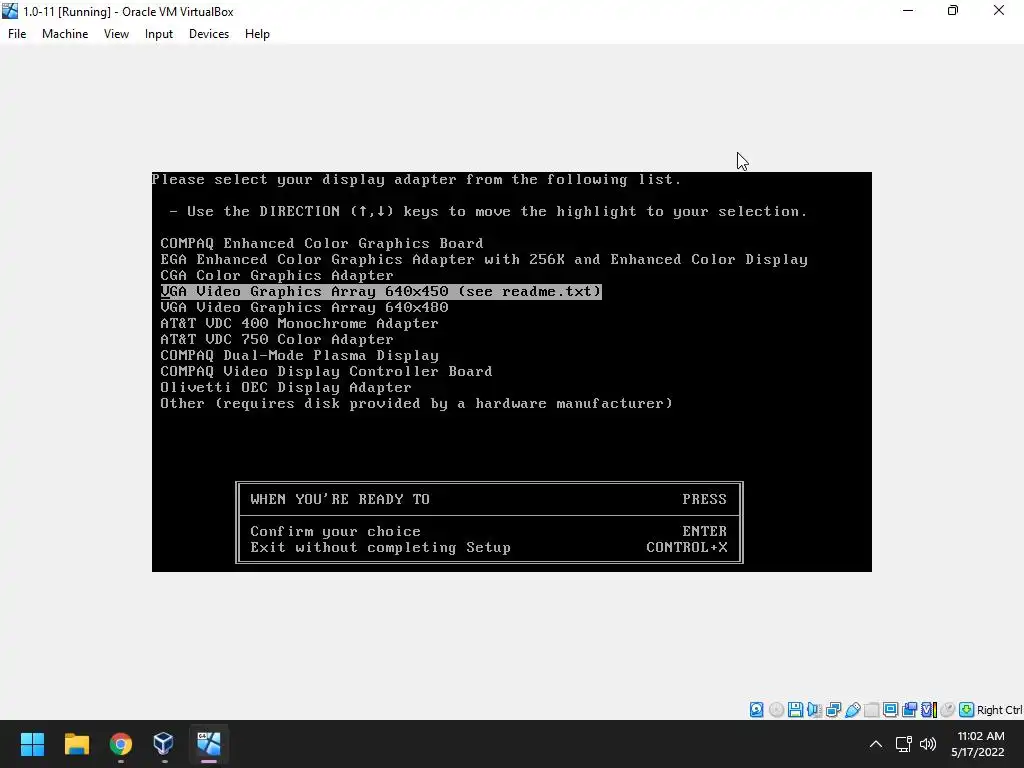The image size is (1024, 768).
Task: Click the green arrow keyboard capture icon
Action: pyautogui.click(x=967, y=710)
